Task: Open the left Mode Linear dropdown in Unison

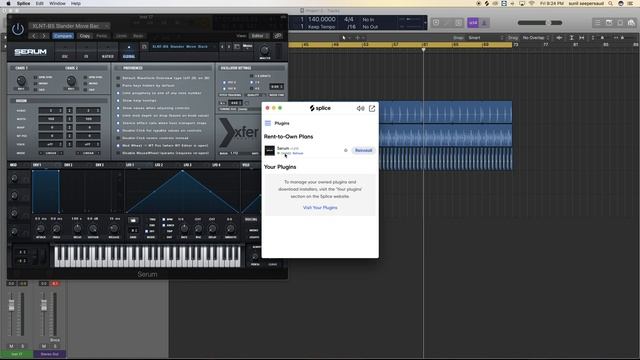Action: point(51,153)
